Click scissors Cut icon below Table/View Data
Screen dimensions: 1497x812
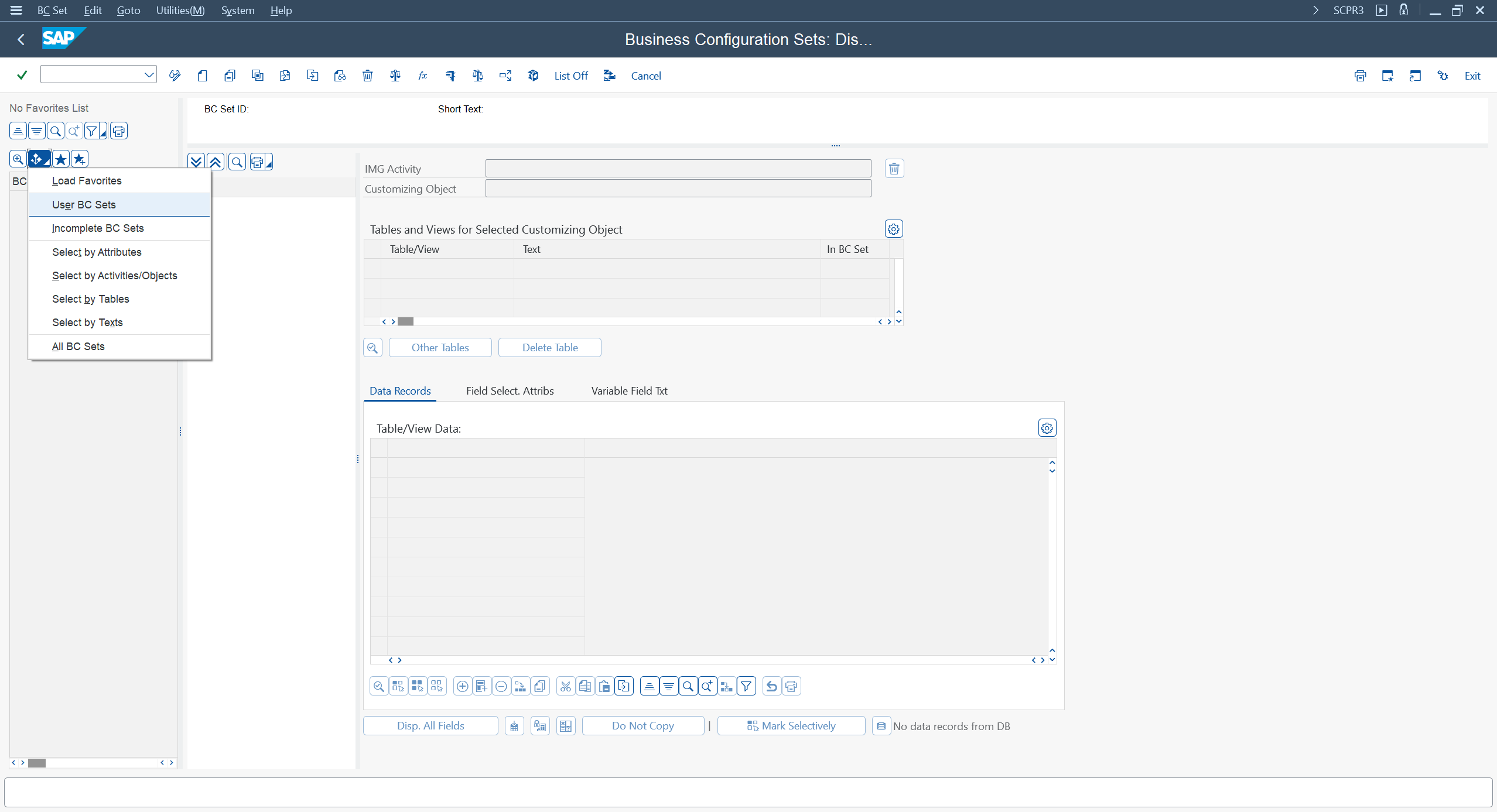pos(565,686)
